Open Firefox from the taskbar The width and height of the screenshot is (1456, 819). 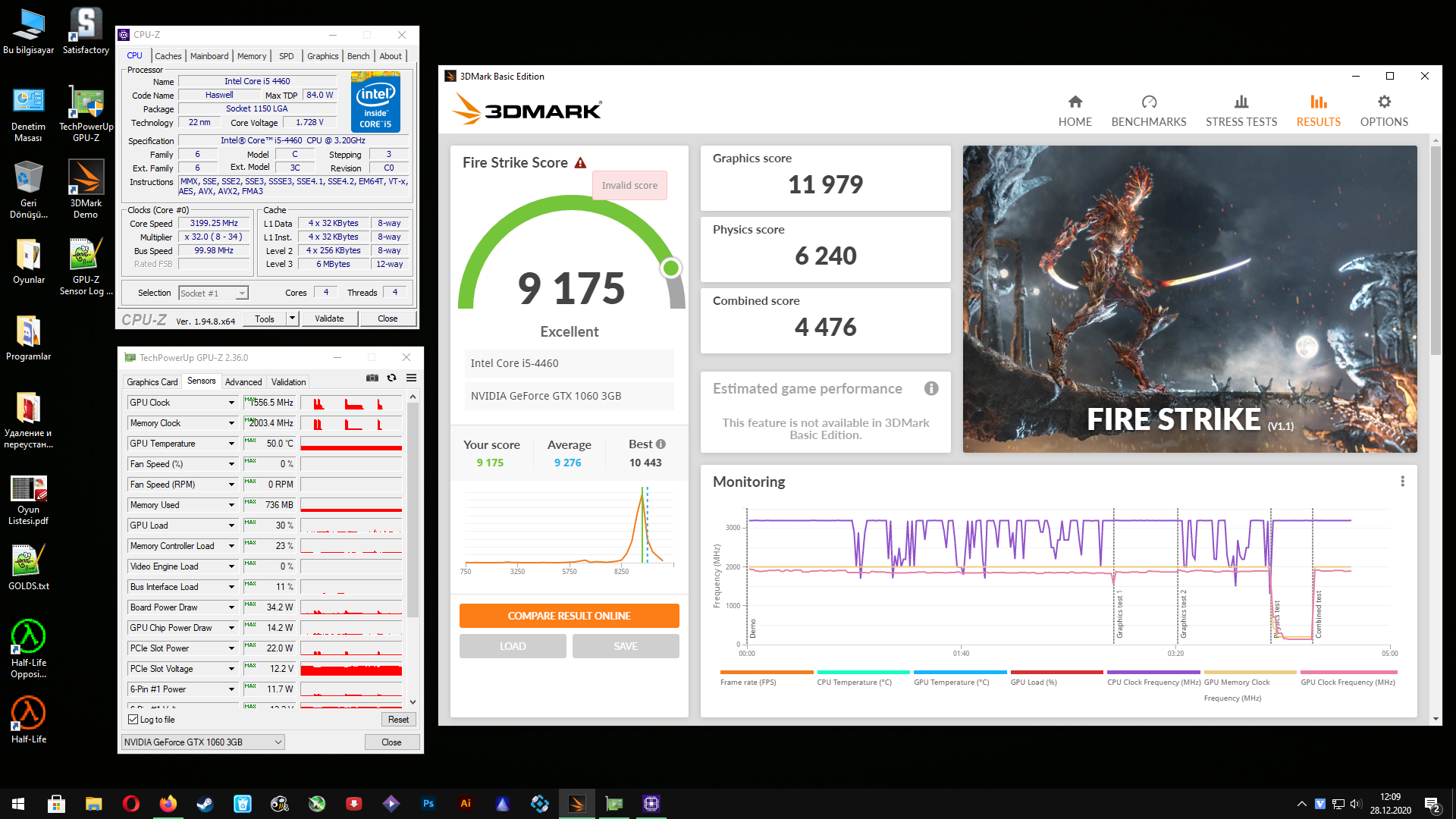(x=168, y=804)
